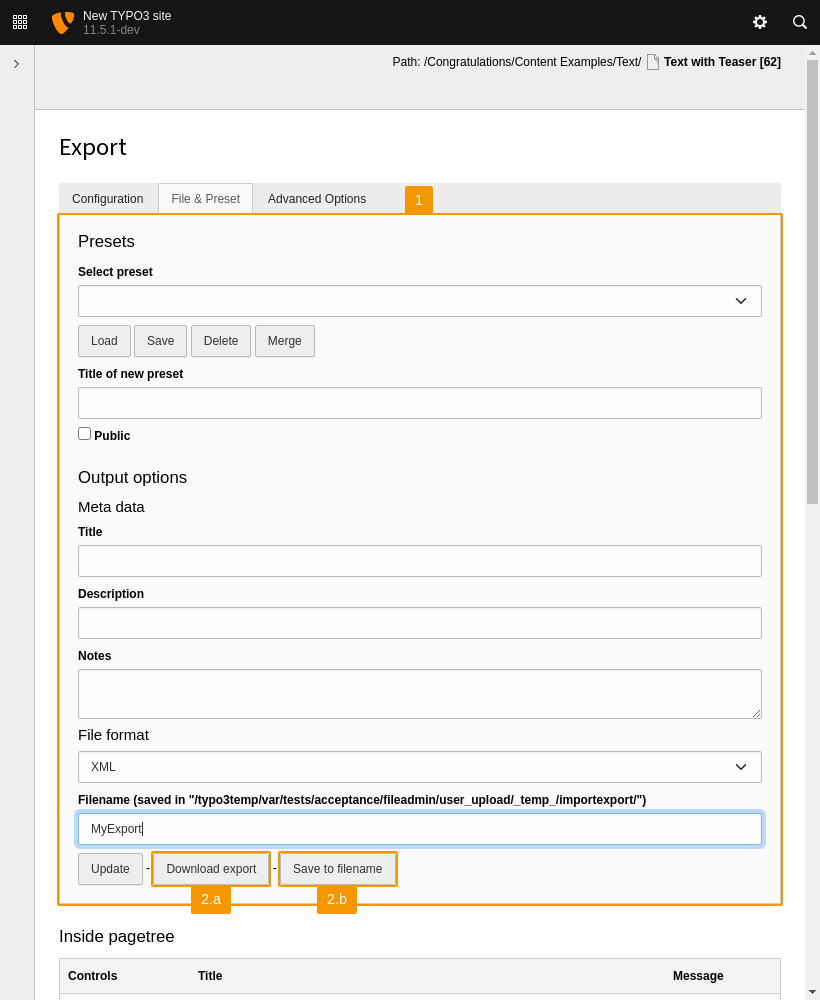
Task: Click the page record icon beside Text with Teaser
Action: point(652,61)
